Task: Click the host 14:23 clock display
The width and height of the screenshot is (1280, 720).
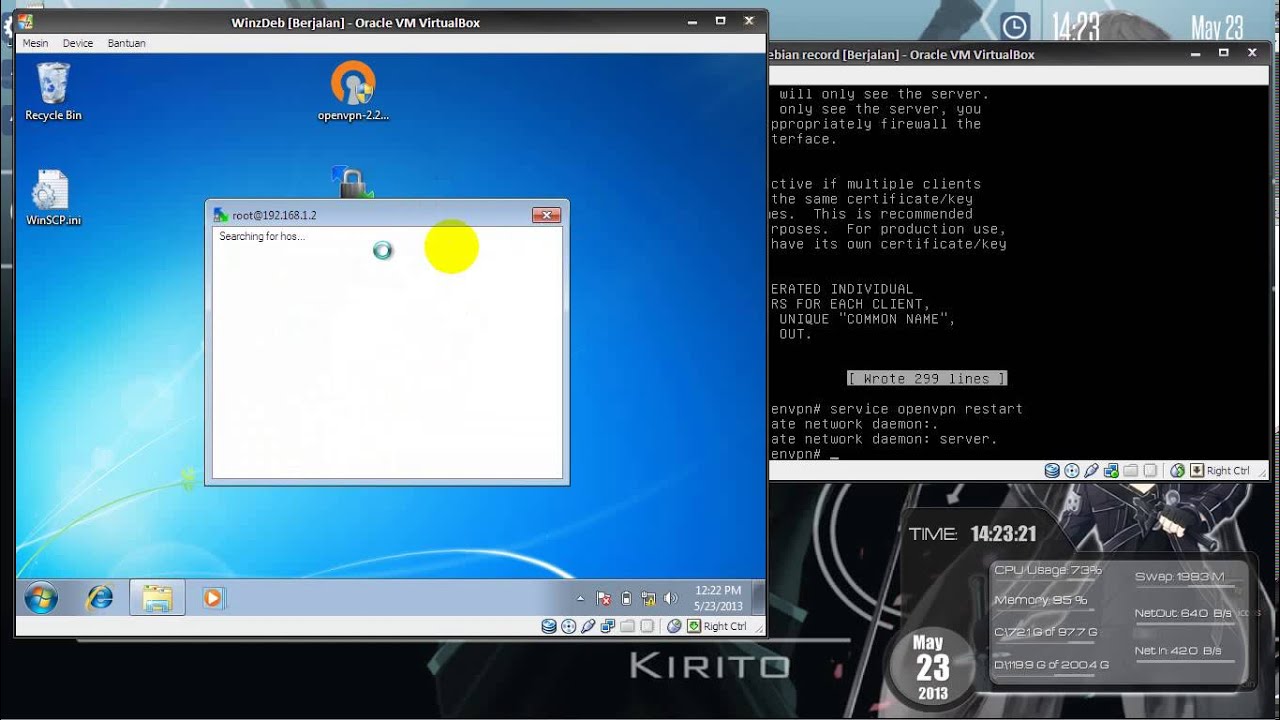Action: pyautogui.click(x=1075, y=27)
